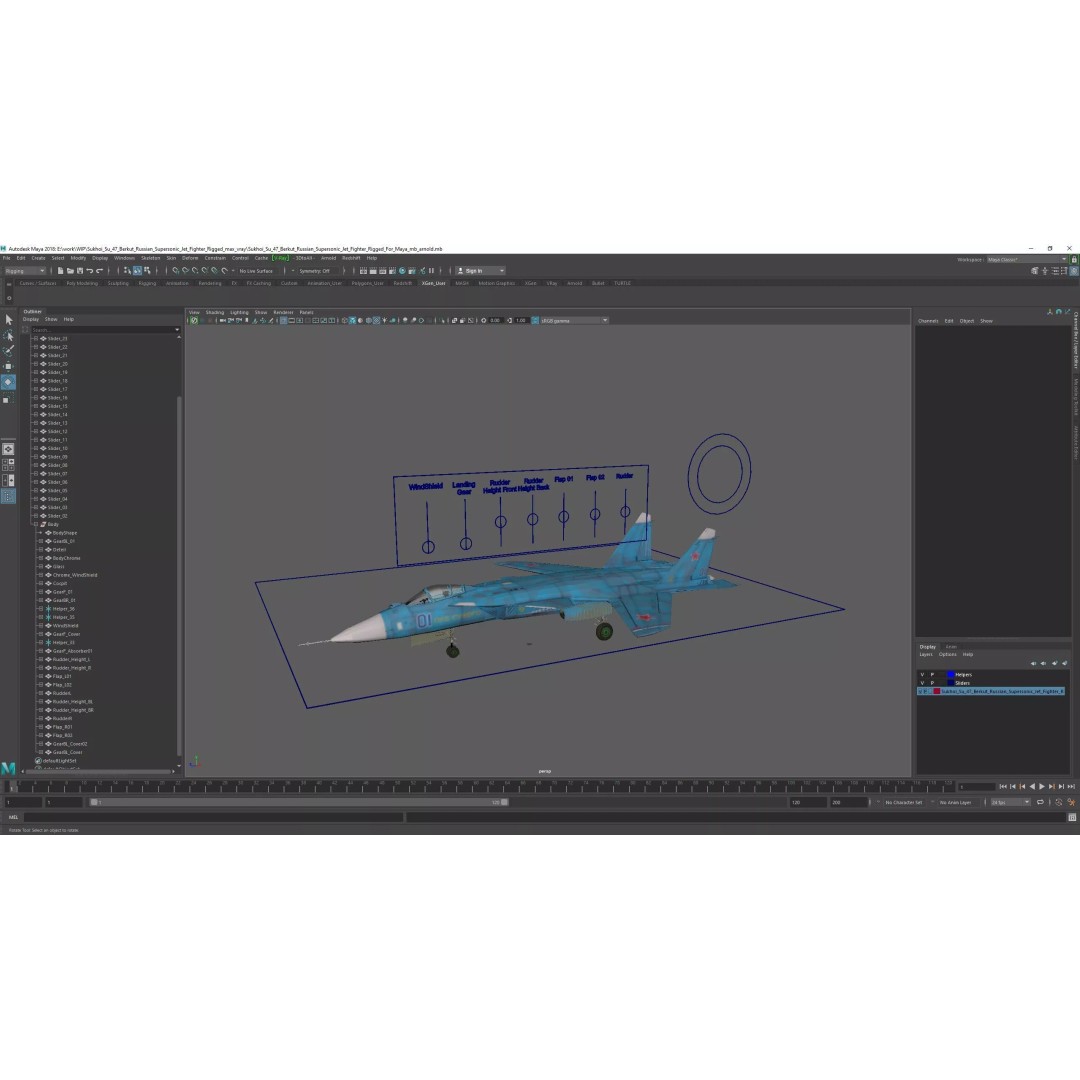Undo last action using undo arrow icon
The width and height of the screenshot is (1080, 1080).
(x=90, y=271)
